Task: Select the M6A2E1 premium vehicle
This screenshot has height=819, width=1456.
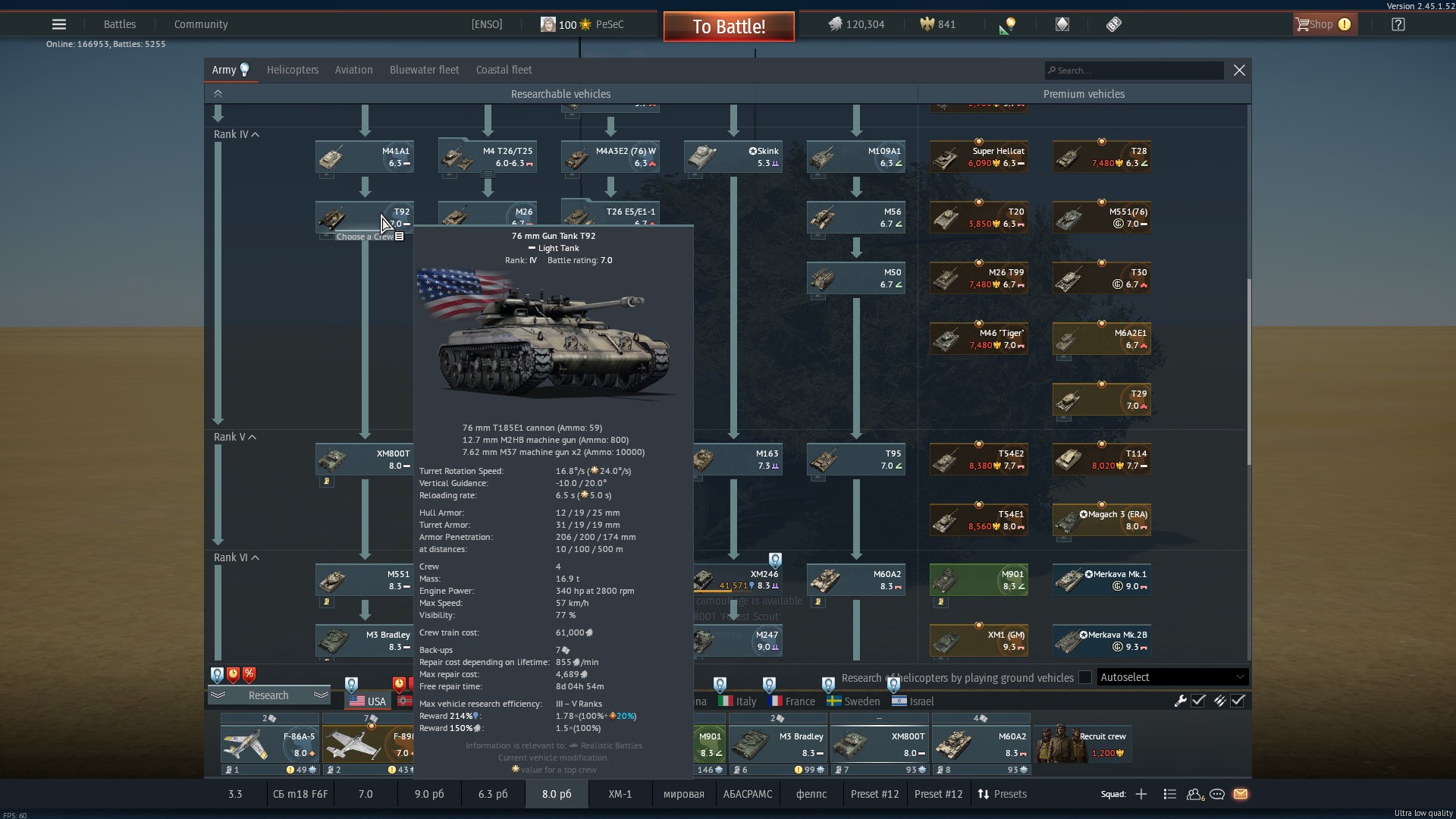Action: point(1102,339)
